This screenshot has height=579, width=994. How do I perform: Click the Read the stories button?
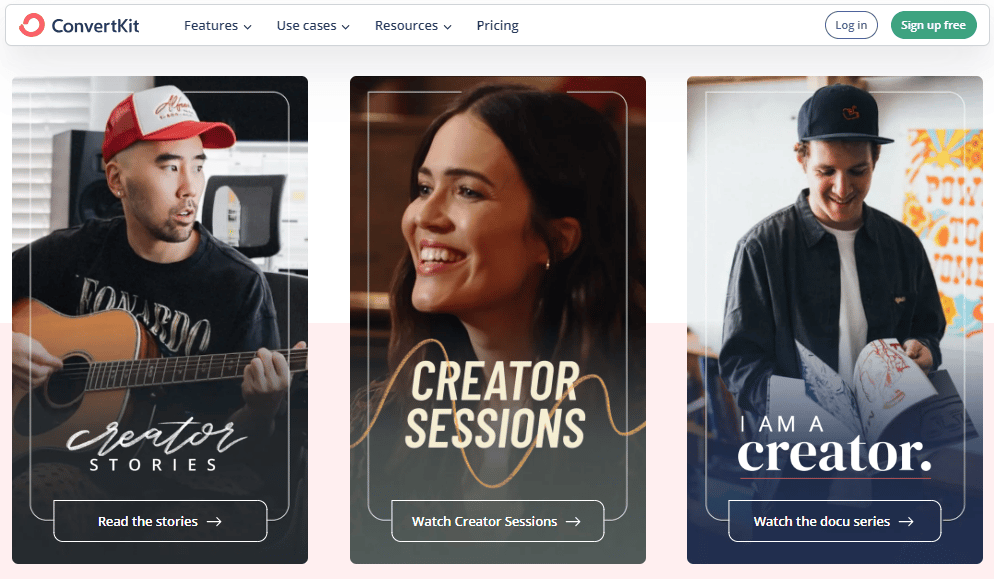click(160, 521)
